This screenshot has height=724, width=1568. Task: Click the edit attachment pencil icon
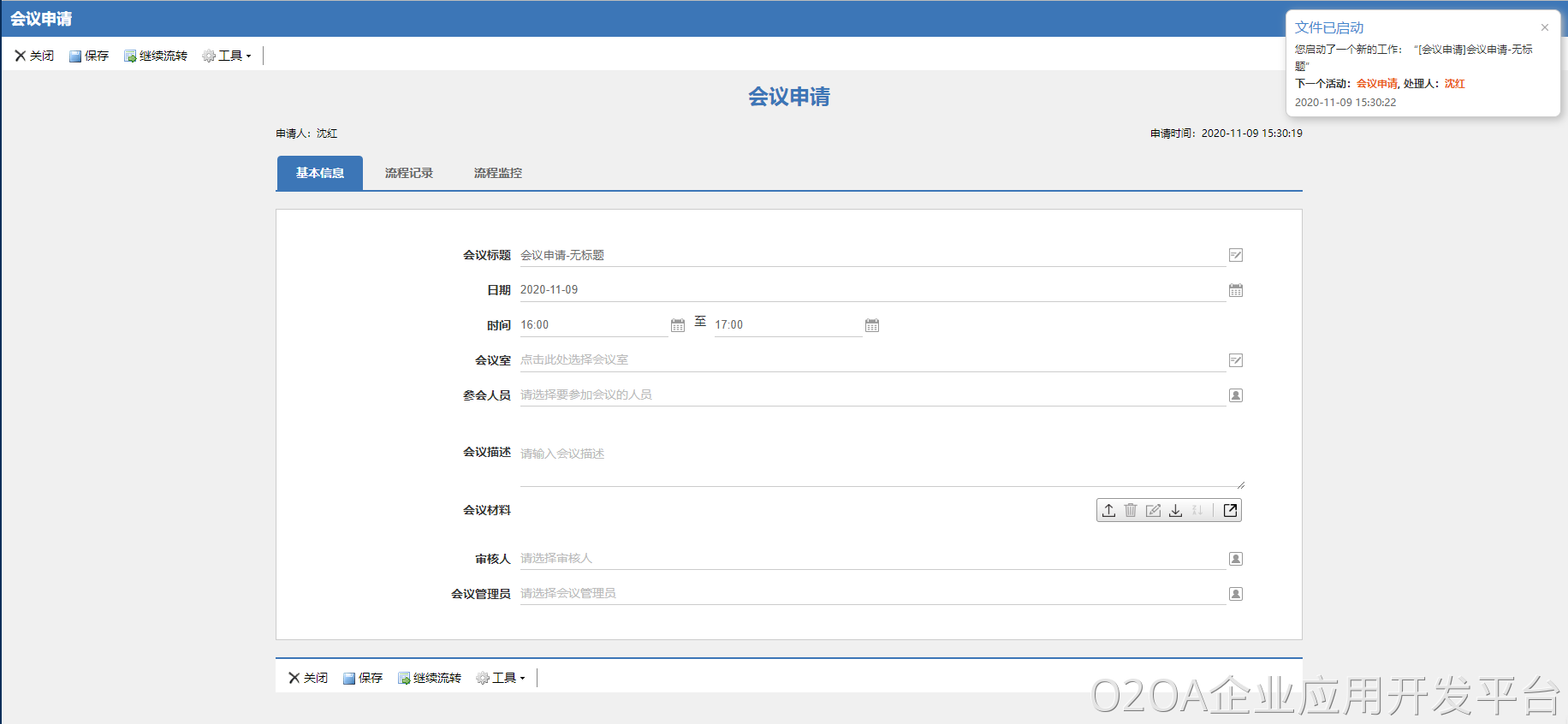pyautogui.click(x=1153, y=510)
